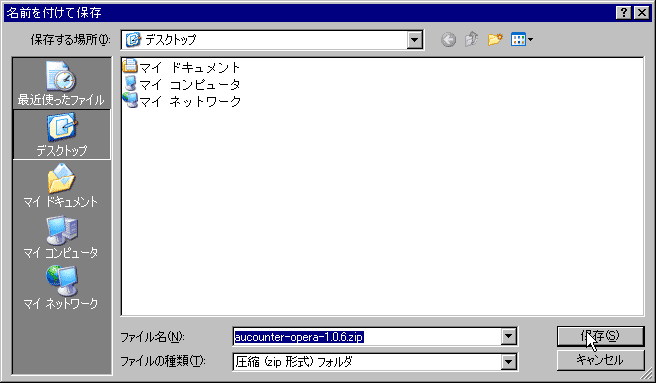This screenshot has height=383, width=656.
Task: Select マイ ドキュメント in file list
Action: tap(182, 67)
